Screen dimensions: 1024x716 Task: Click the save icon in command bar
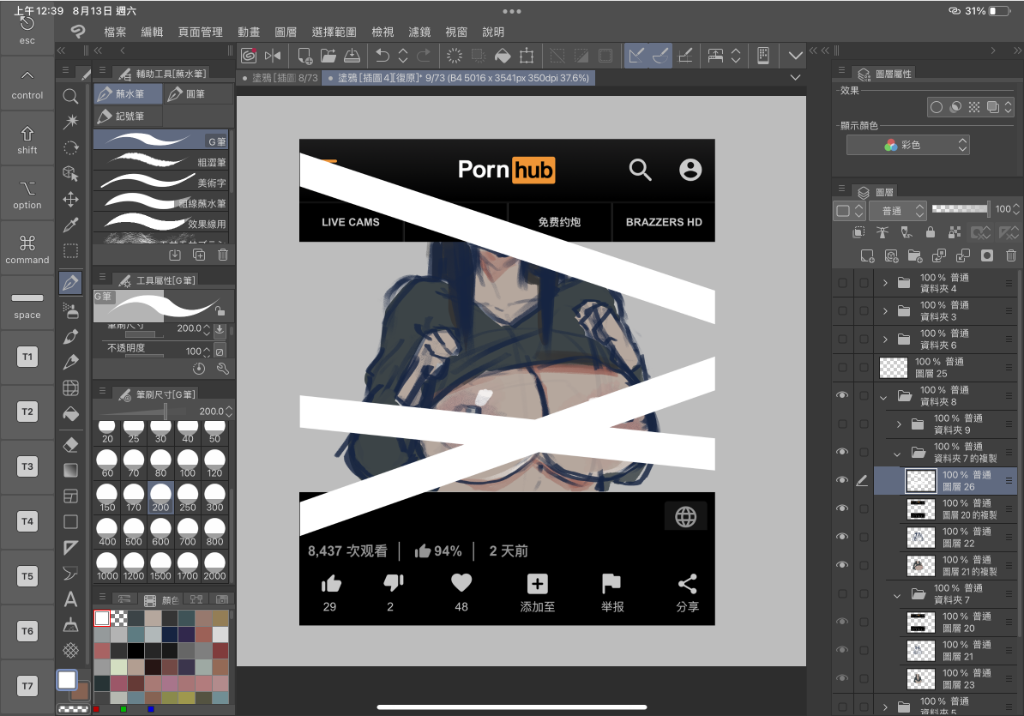tap(351, 56)
